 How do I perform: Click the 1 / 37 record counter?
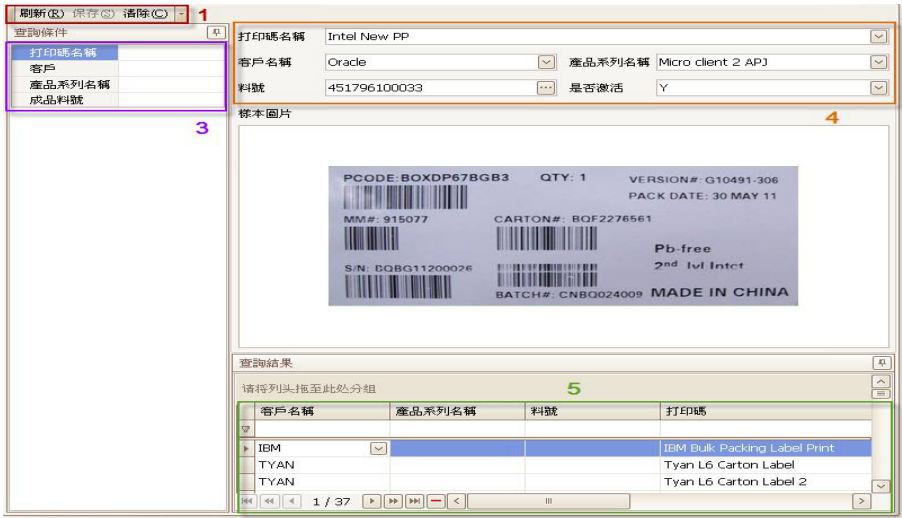(x=331, y=502)
